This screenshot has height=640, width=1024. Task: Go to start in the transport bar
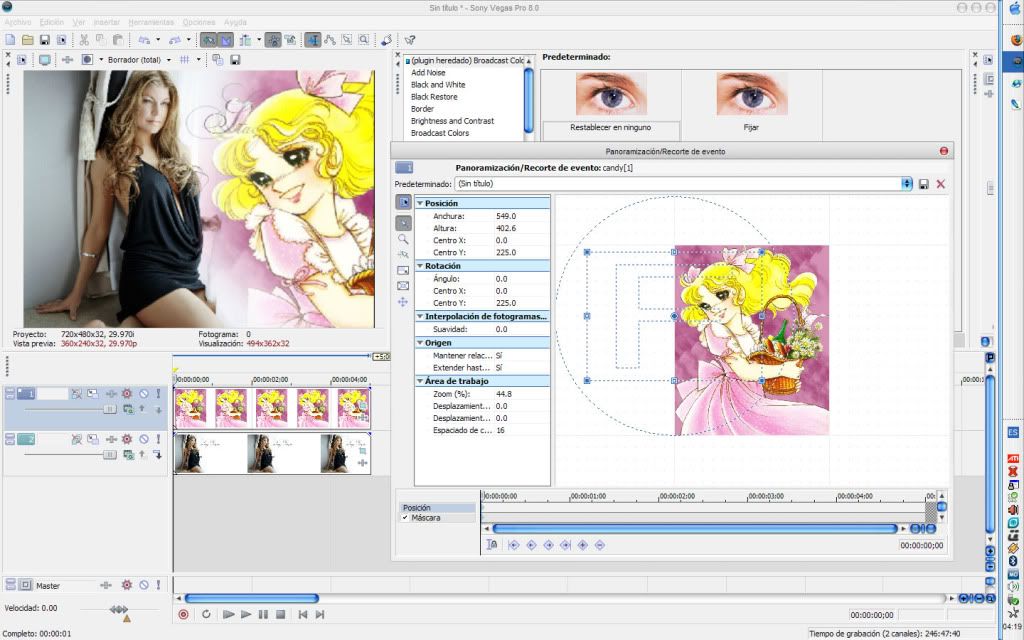302,615
